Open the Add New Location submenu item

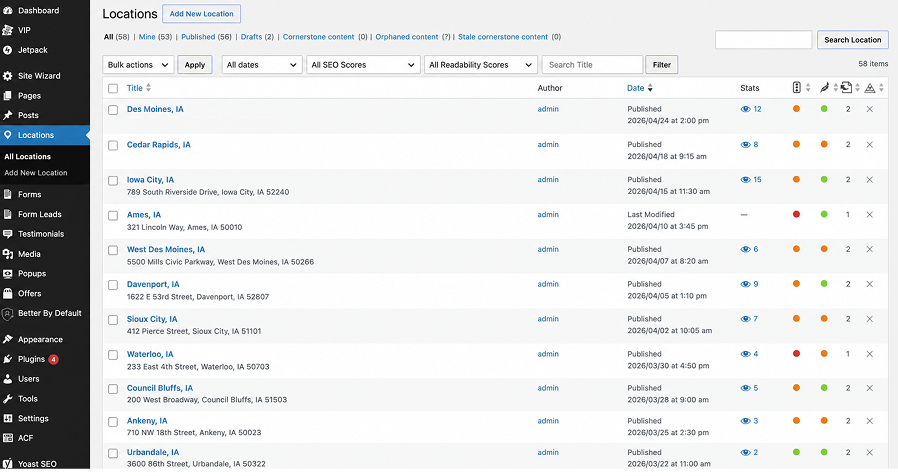[36, 172]
